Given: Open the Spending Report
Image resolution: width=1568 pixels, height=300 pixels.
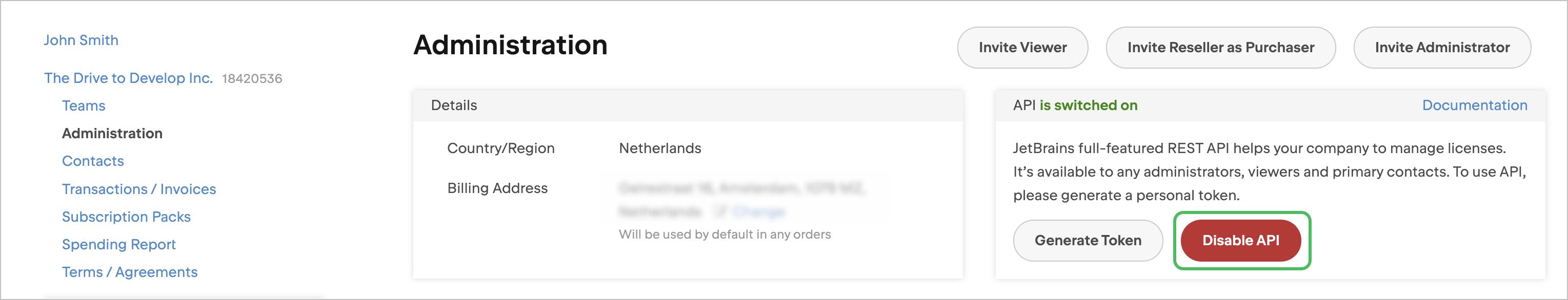Looking at the screenshot, I should point(118,244).
